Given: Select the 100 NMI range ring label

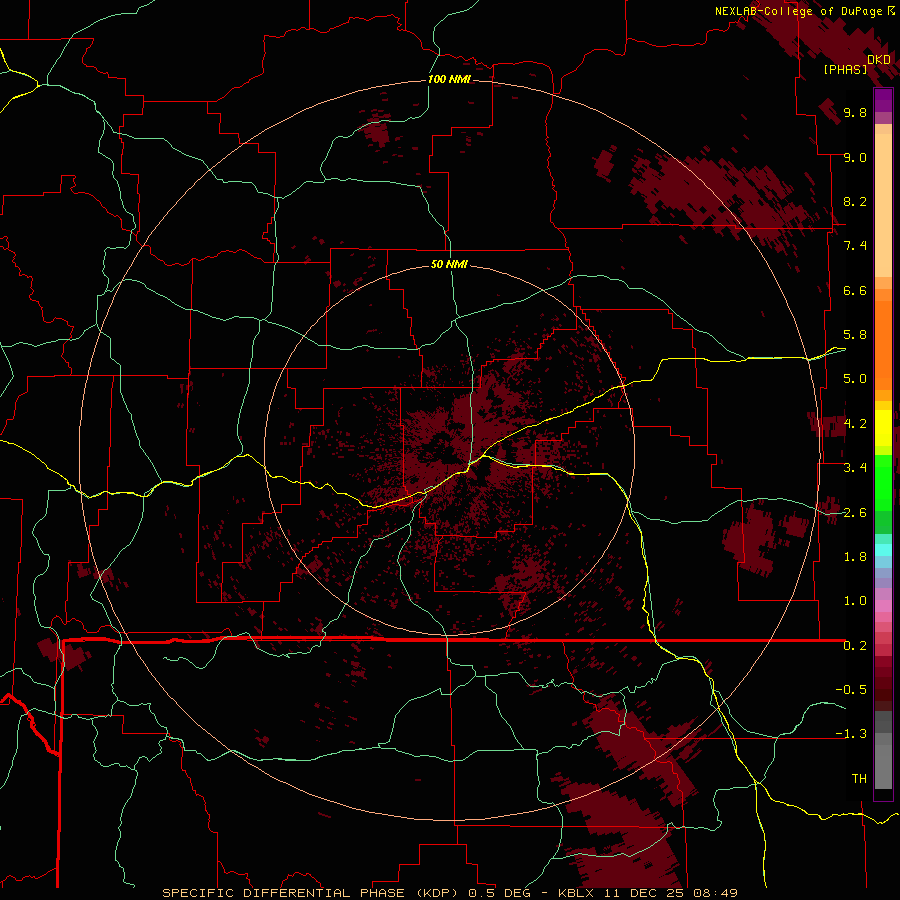Looking at the screenshot, I should (x=449, y=79).
